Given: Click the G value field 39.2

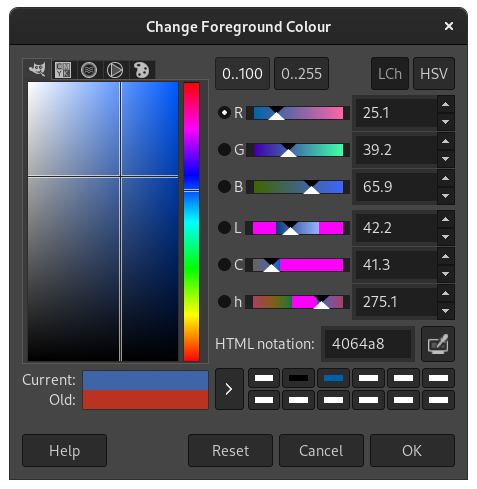Looking at the screenshot, I should (396, 150).
